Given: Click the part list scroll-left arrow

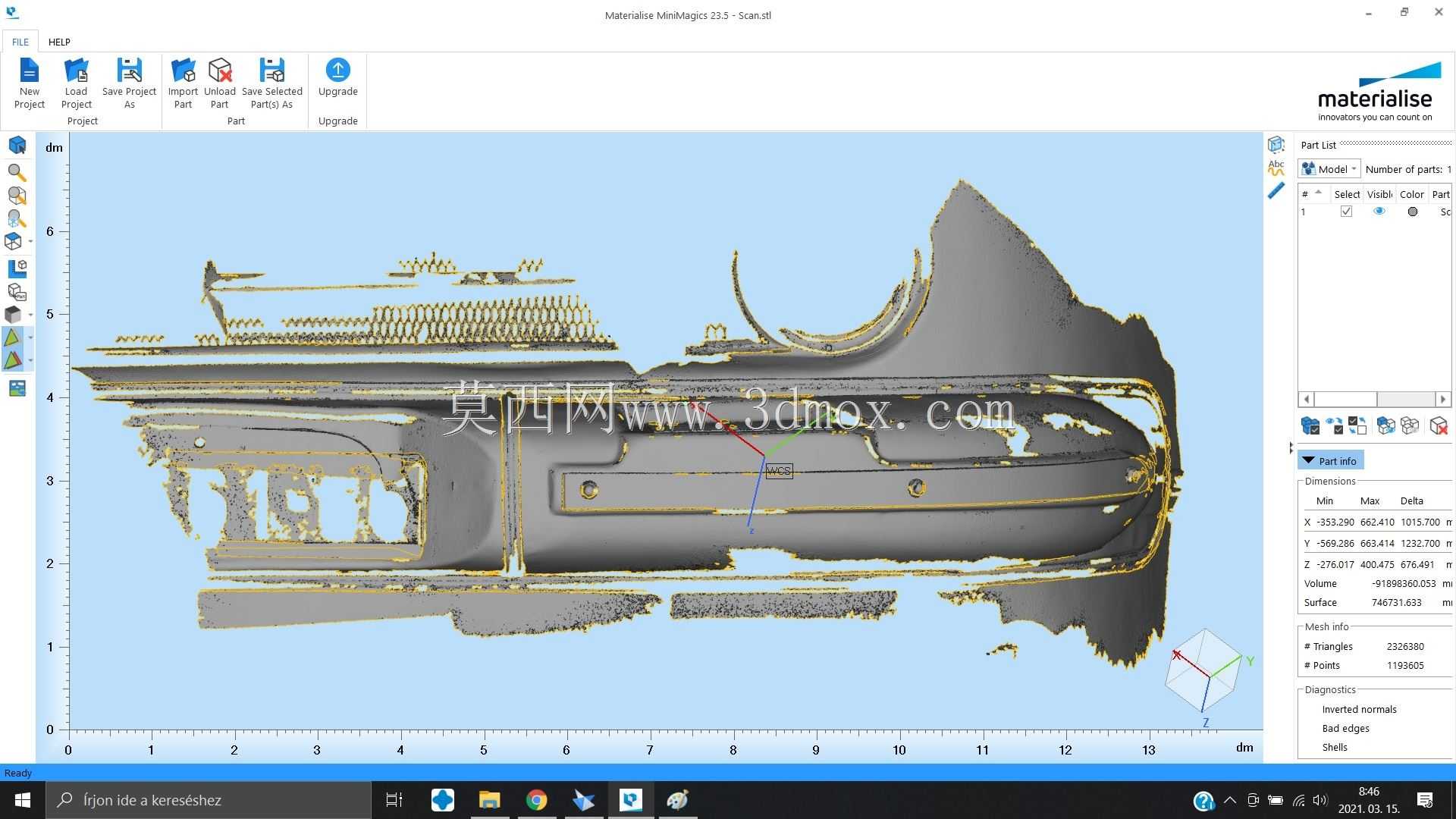Looking at the screenshot, I should (1306, 399).
